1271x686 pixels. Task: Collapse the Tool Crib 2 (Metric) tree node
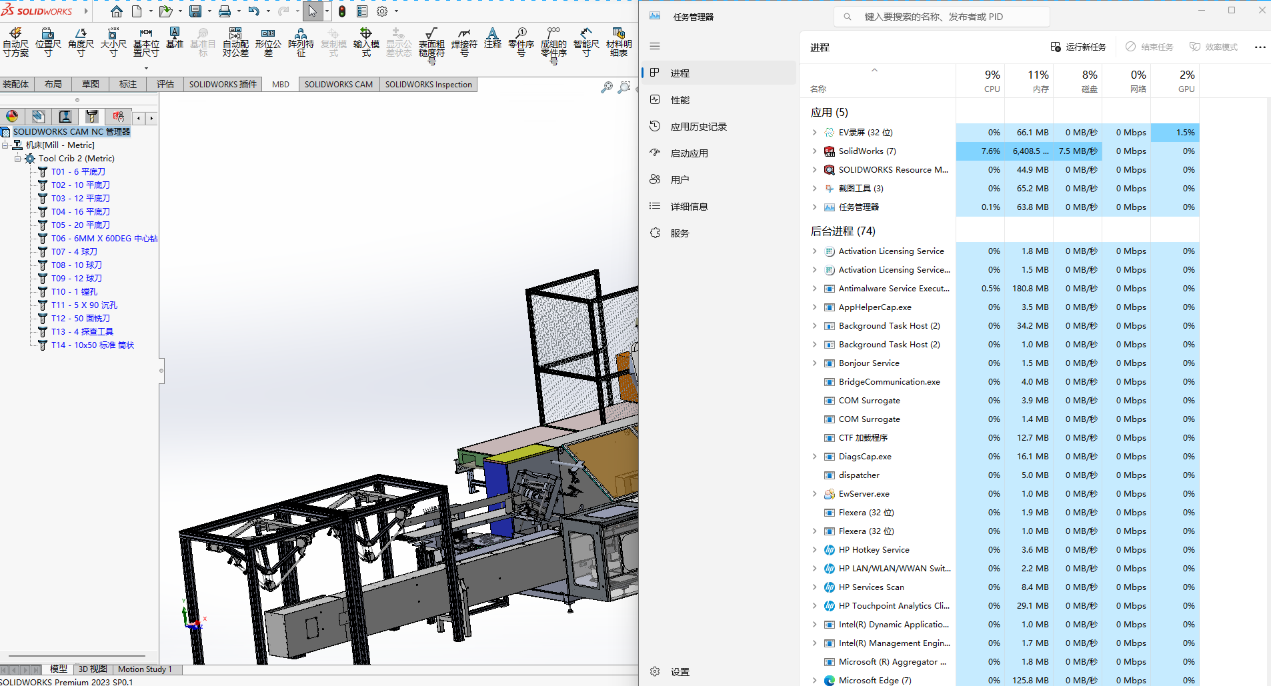17,158
